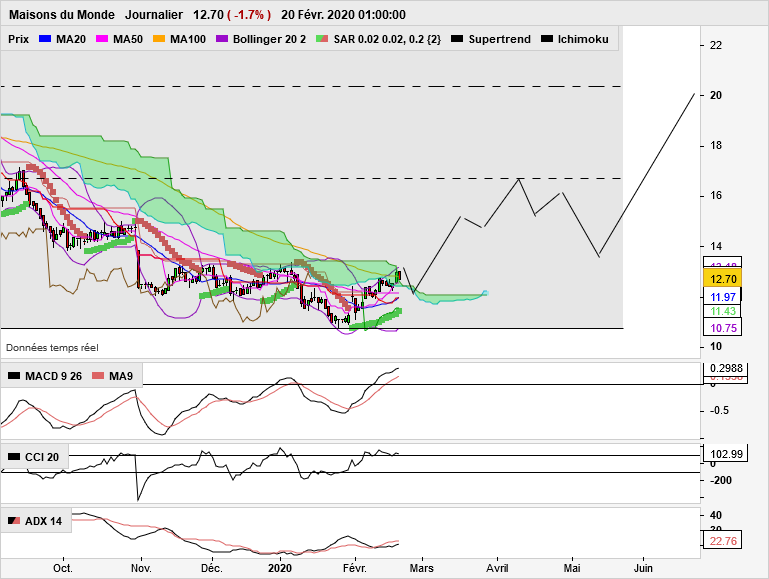Click the Mars time axis label
This screenshot has height=579, width=769.
(422, 568)
